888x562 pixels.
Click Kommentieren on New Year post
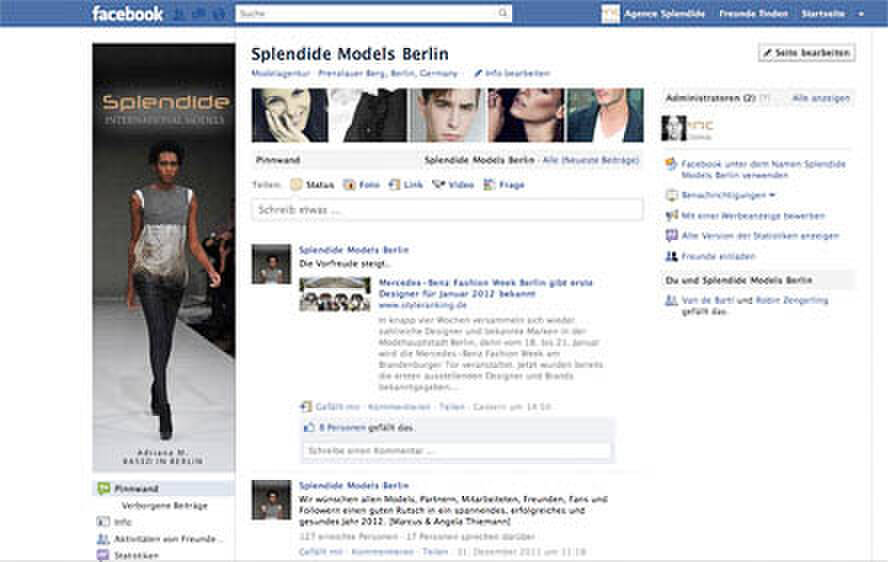(382, 551)
